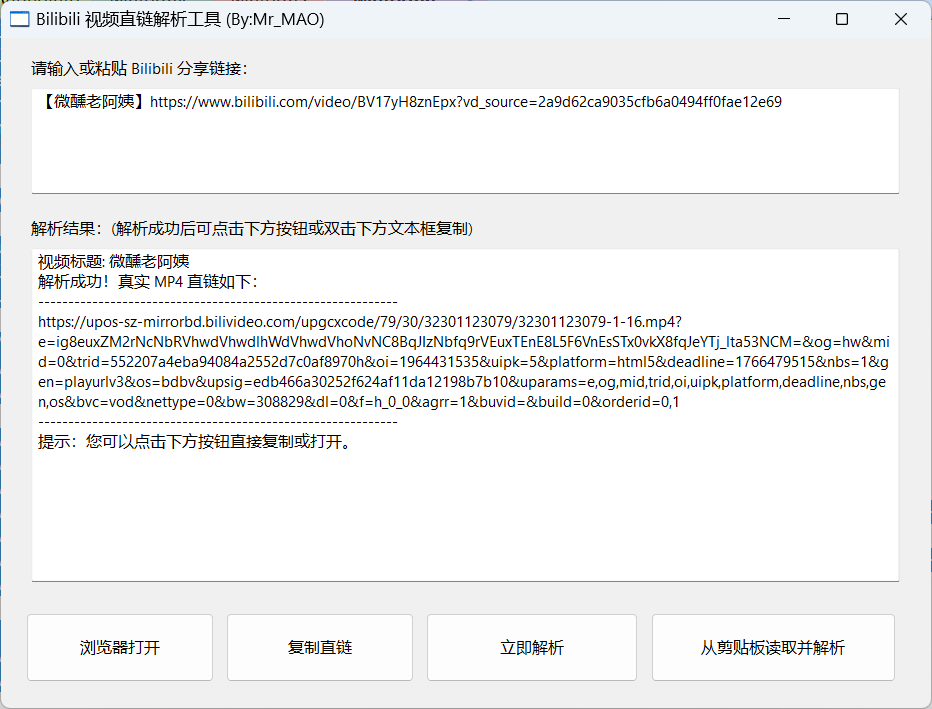932x709 pixels.
Task: Click the 请输入或粘贴 Bilibili 分享链接 label
Action: pos(139,69)
